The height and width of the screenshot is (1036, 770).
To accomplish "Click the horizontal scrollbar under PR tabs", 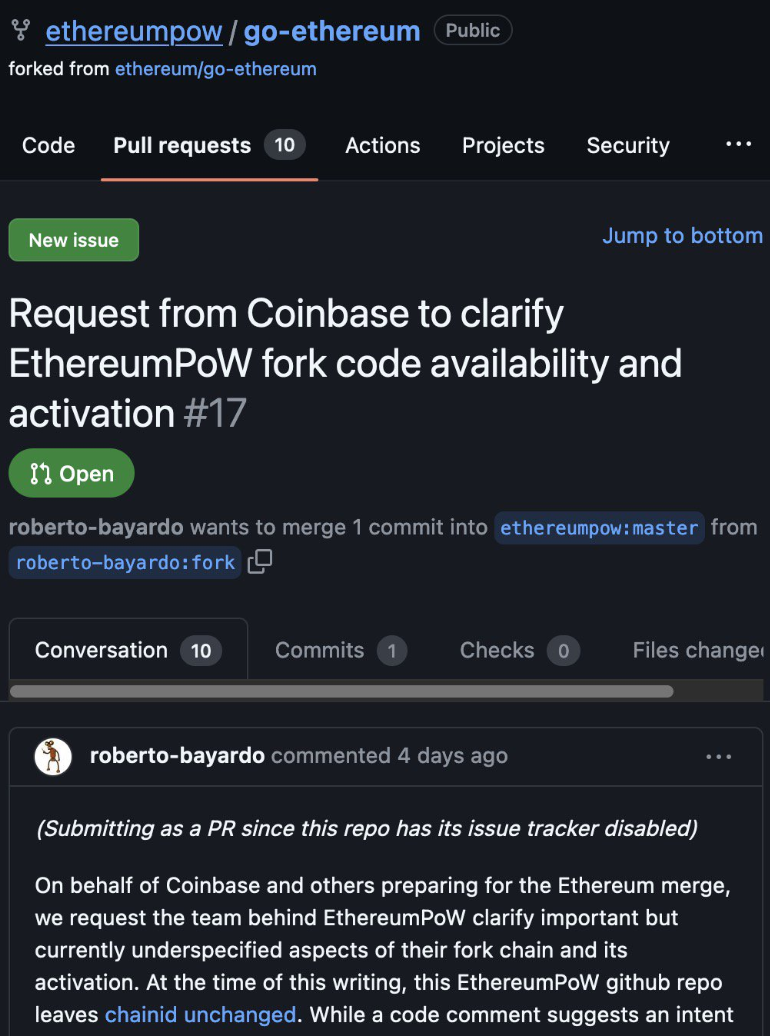I will 341,691.
